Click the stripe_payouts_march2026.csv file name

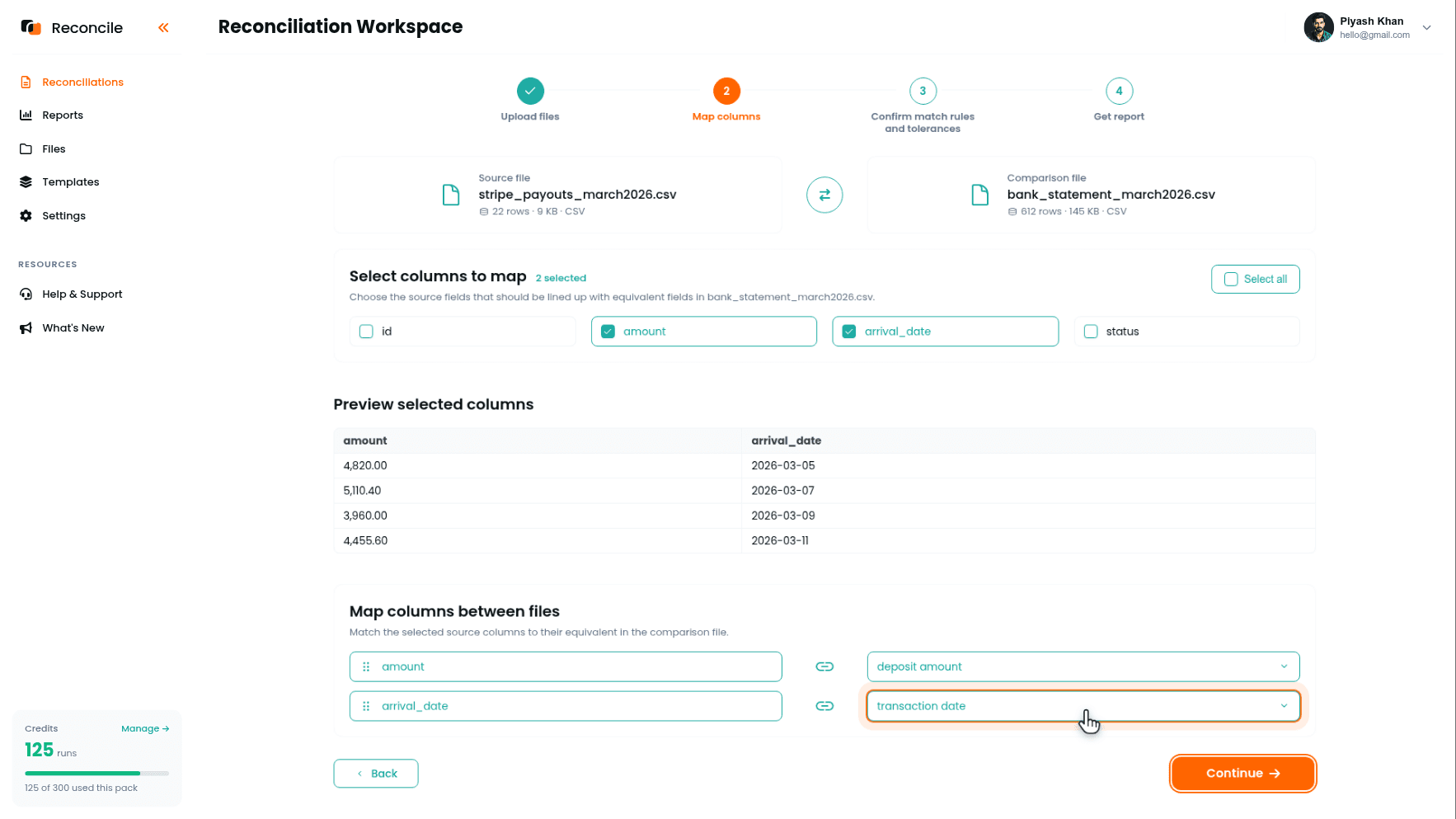(577, 195)
